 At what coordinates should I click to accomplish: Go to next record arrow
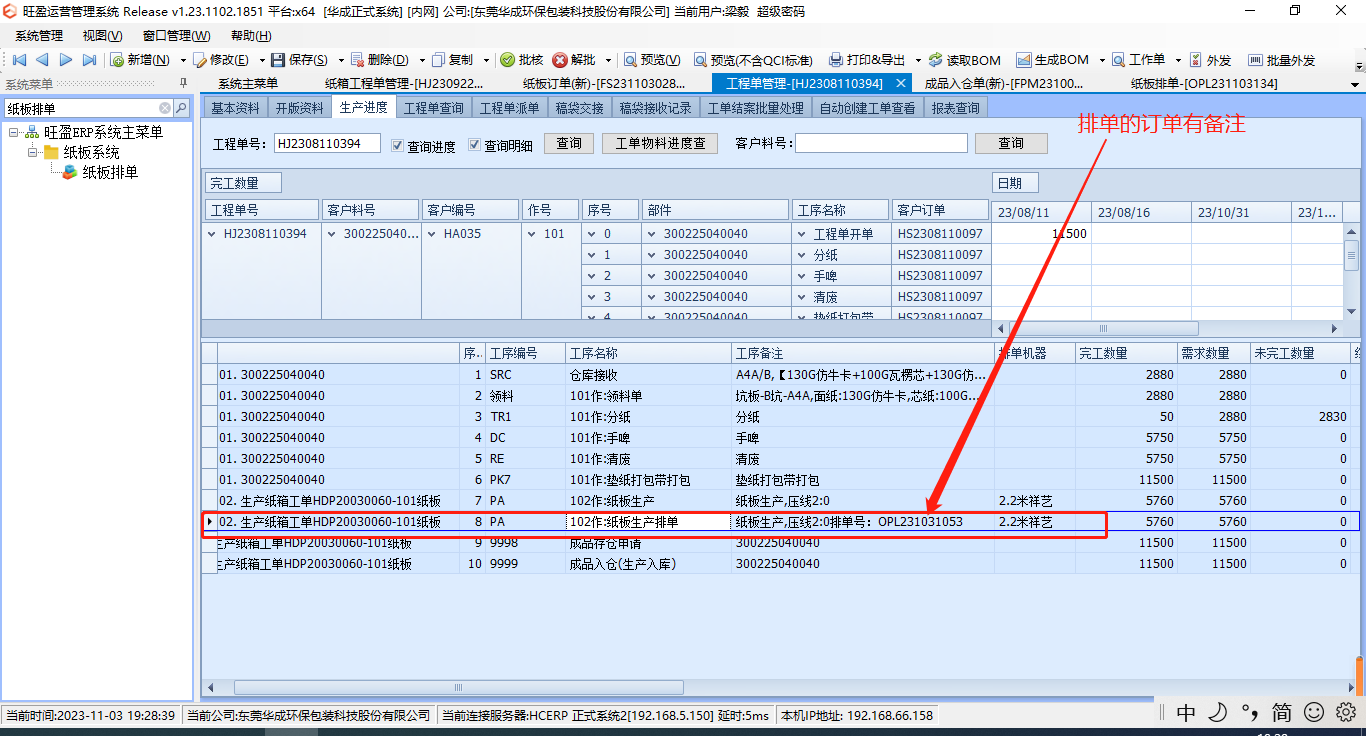pos(66,60)
